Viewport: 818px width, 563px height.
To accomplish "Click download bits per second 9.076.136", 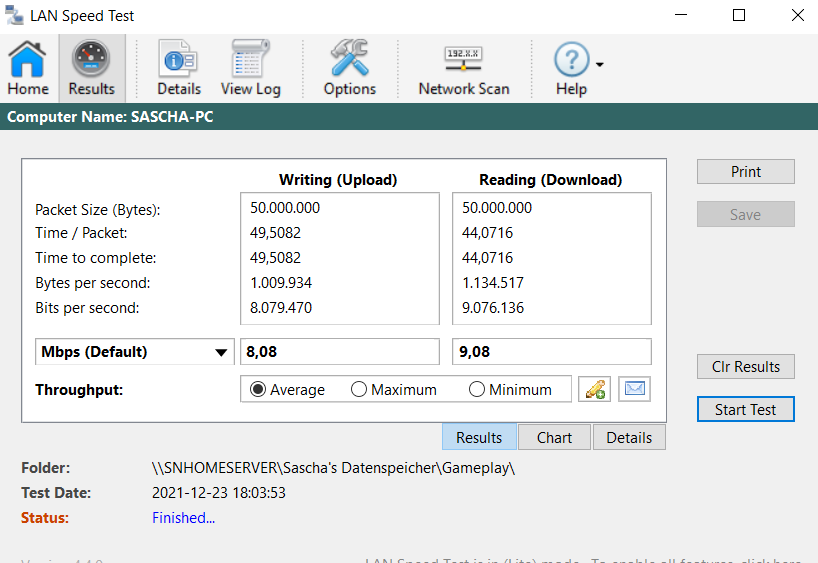I will point(492,308).
